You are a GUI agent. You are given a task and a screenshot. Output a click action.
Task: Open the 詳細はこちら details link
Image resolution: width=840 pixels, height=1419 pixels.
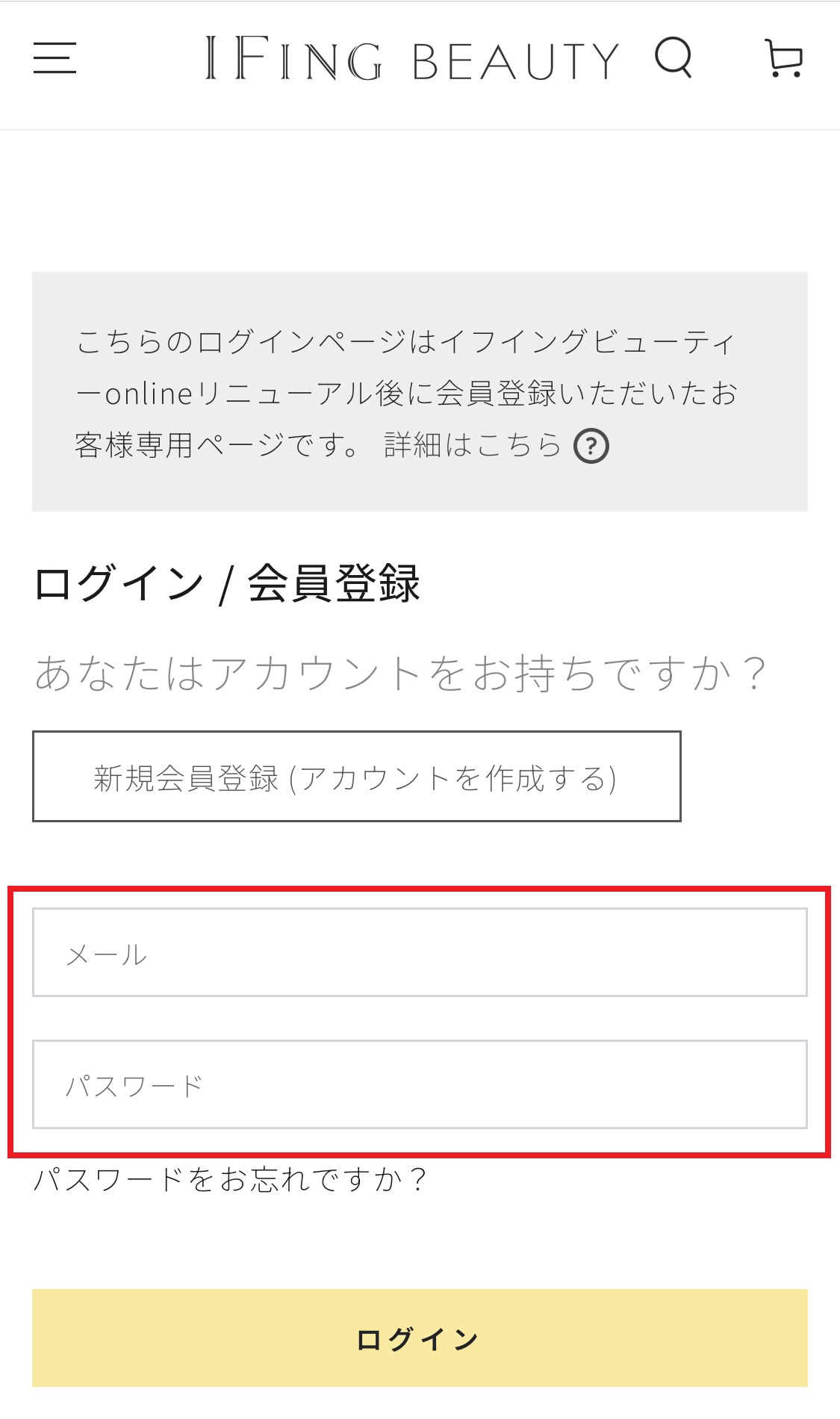point(472,446)
